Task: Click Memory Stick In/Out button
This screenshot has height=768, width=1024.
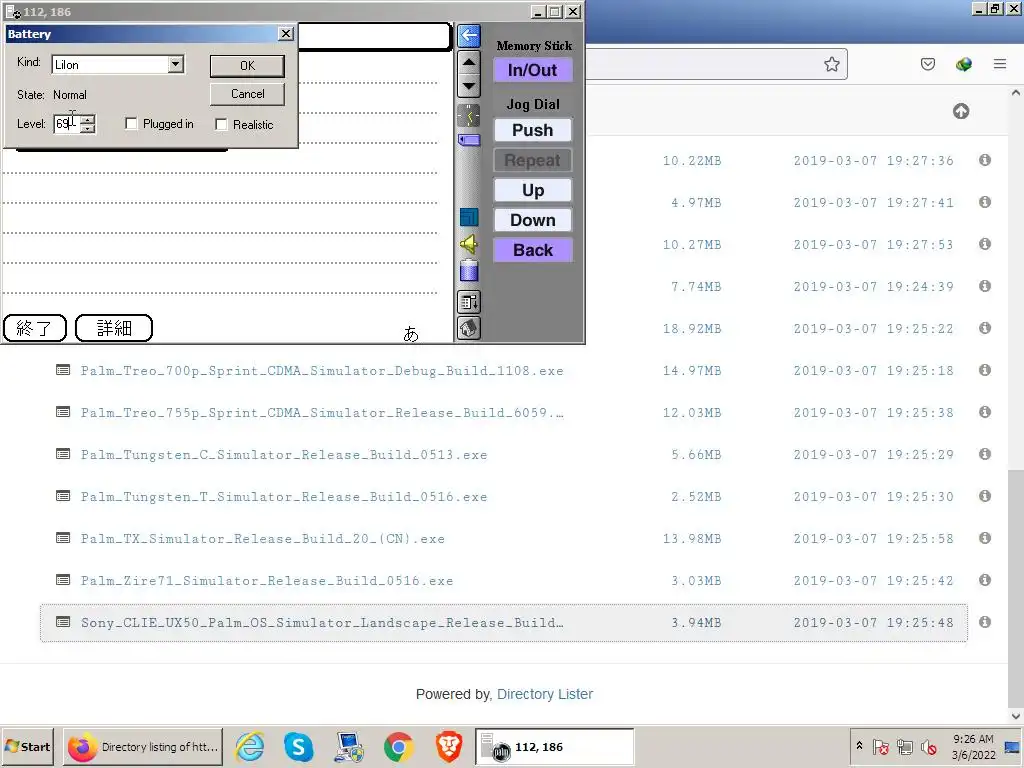Action: [532, 70]
